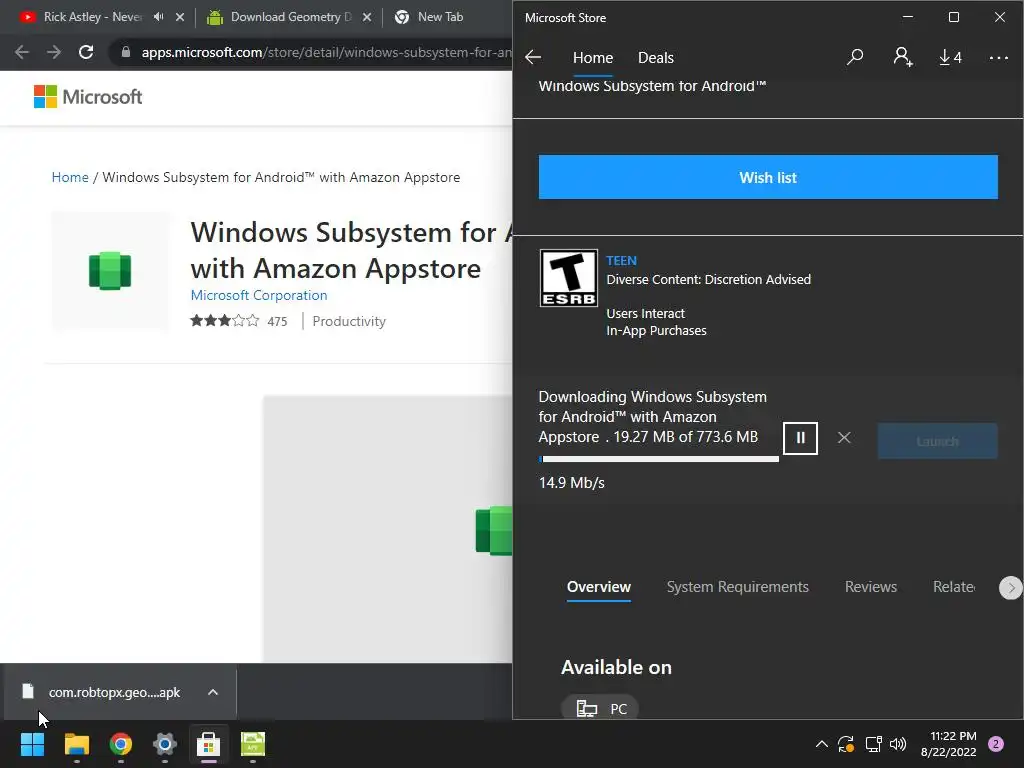This screenshot has height=768, width=1024.
Task: Open File Explorer from the taskbar
Action: [x=76, y=744]
